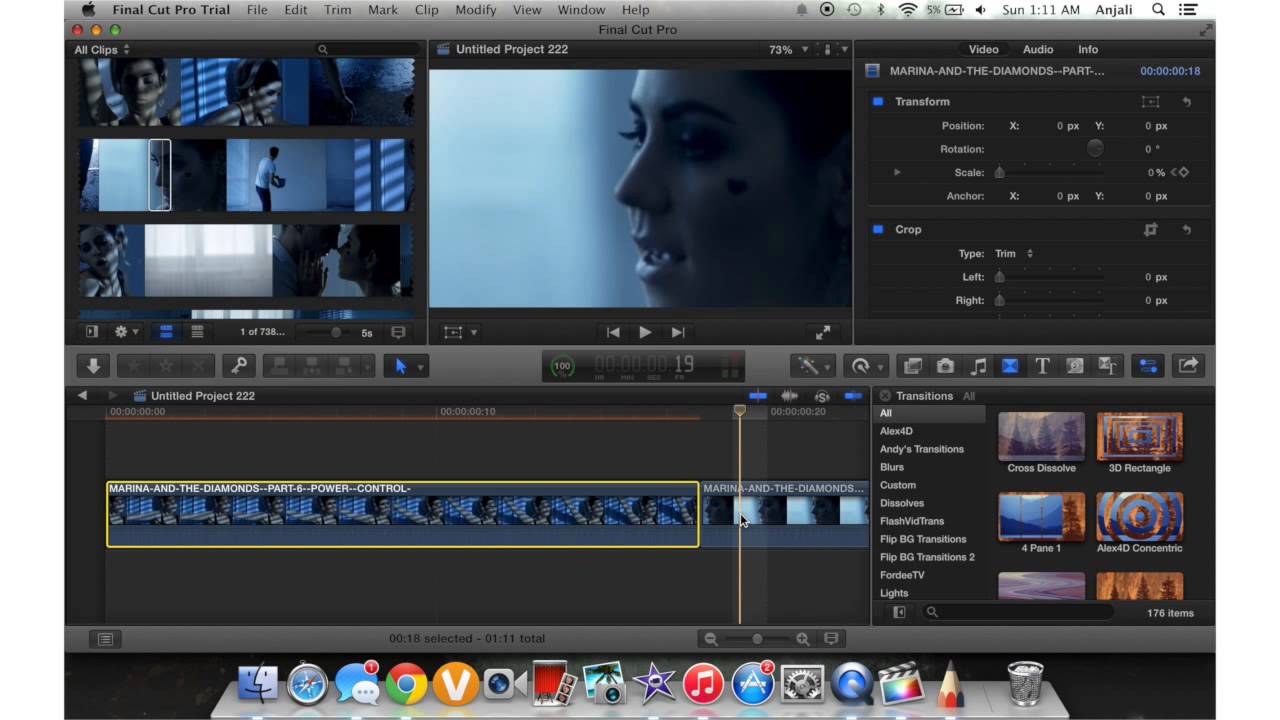Open the browser gear action menu
The image size is (1280, 720).
tap(126, 332)
